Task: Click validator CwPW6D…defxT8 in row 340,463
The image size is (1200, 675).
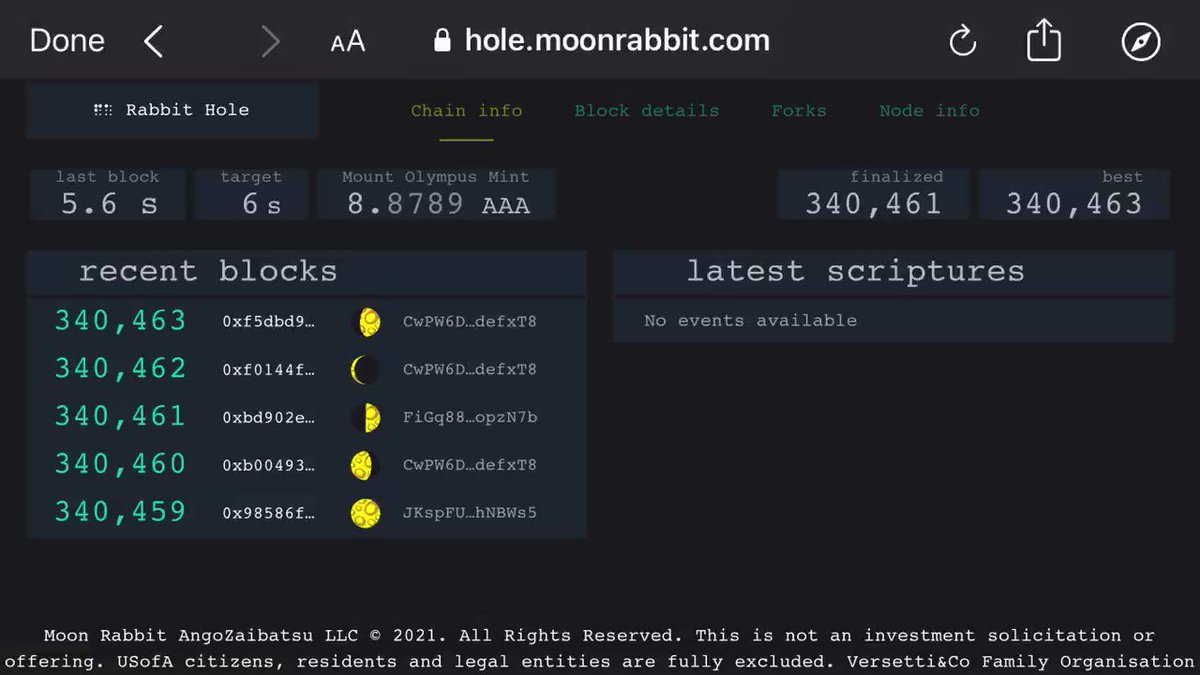Action: point(470,321)
